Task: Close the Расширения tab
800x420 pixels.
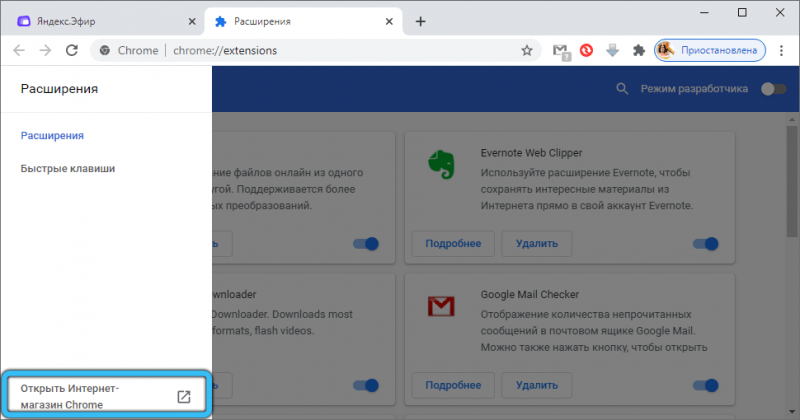Action: click(x=389, y=21)
